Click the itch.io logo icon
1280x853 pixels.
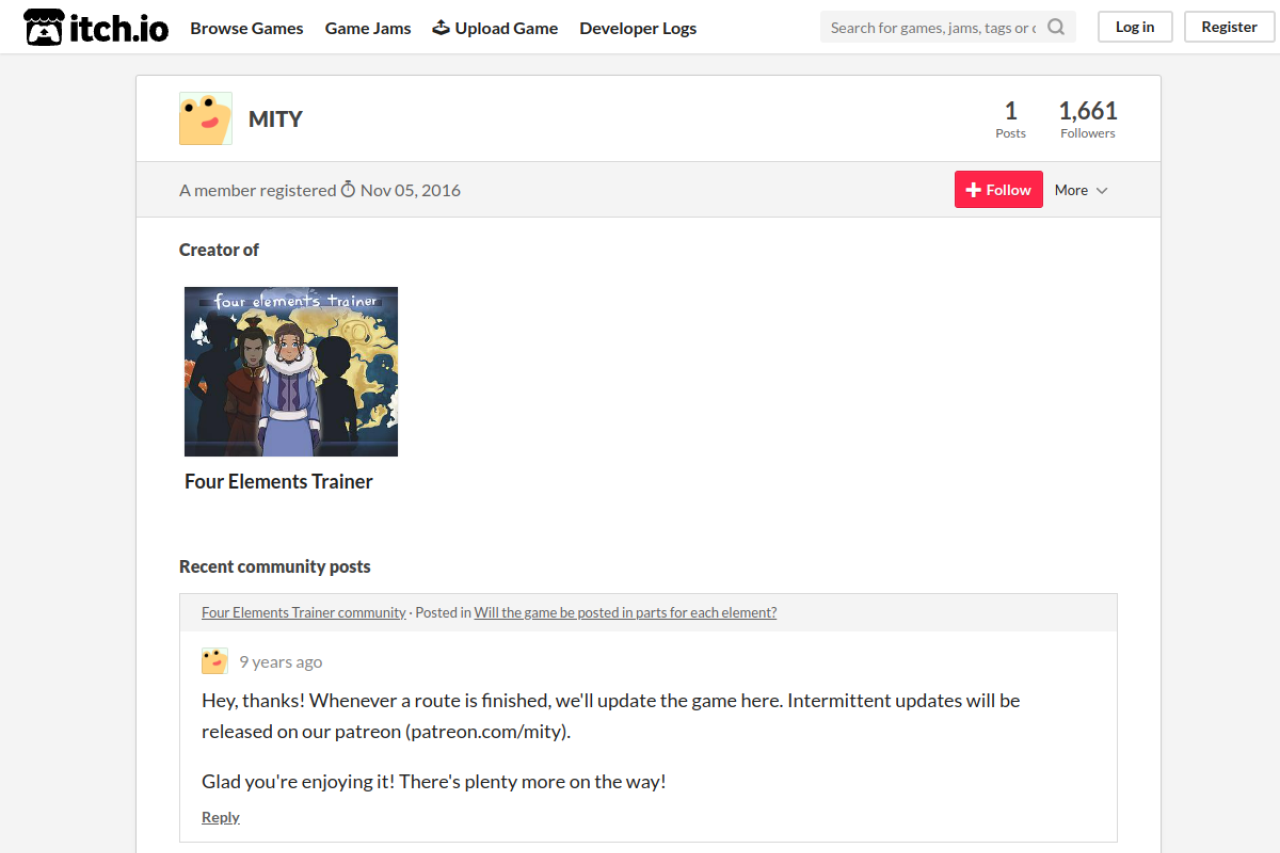[44, 28]
